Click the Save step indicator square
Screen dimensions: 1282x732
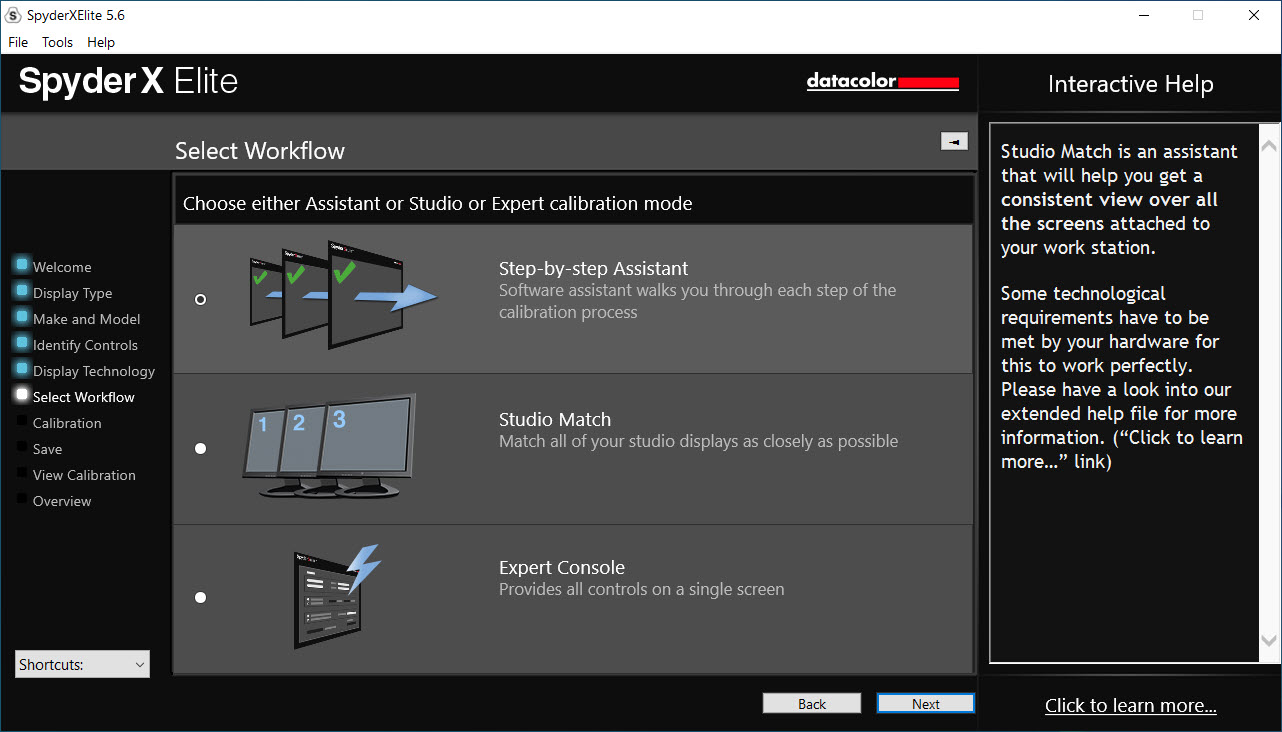pyautogui.click(x=22, y=447)
